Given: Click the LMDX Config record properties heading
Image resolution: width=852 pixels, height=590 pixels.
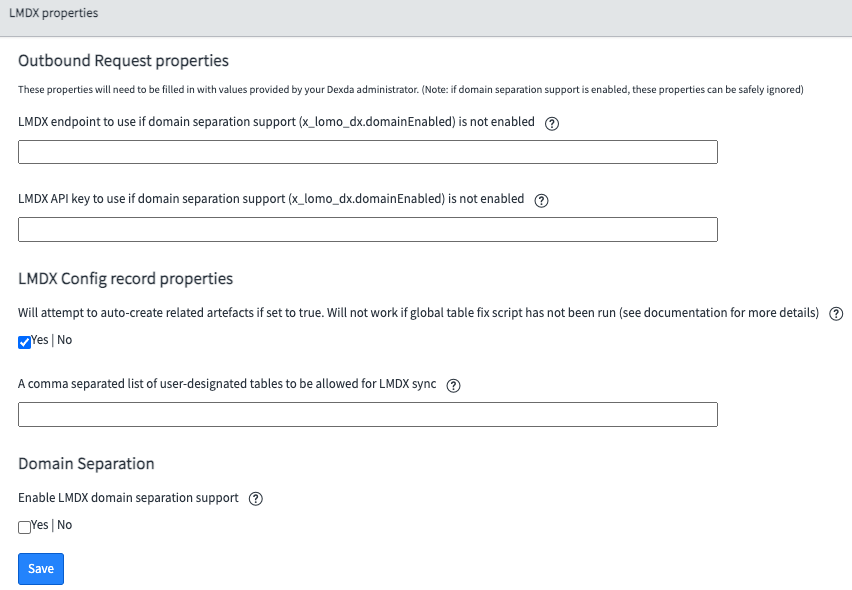Looking at the screenshot, I should point(126,279).
